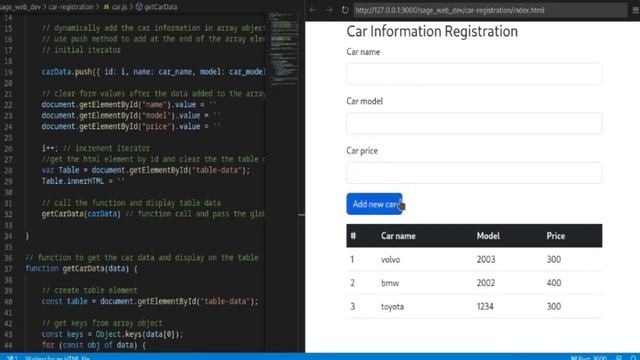The width and height of the screenshot is (640, 360).
Task: Place cursor on getCarData(carData) call line 32
Action: (153, 214)
